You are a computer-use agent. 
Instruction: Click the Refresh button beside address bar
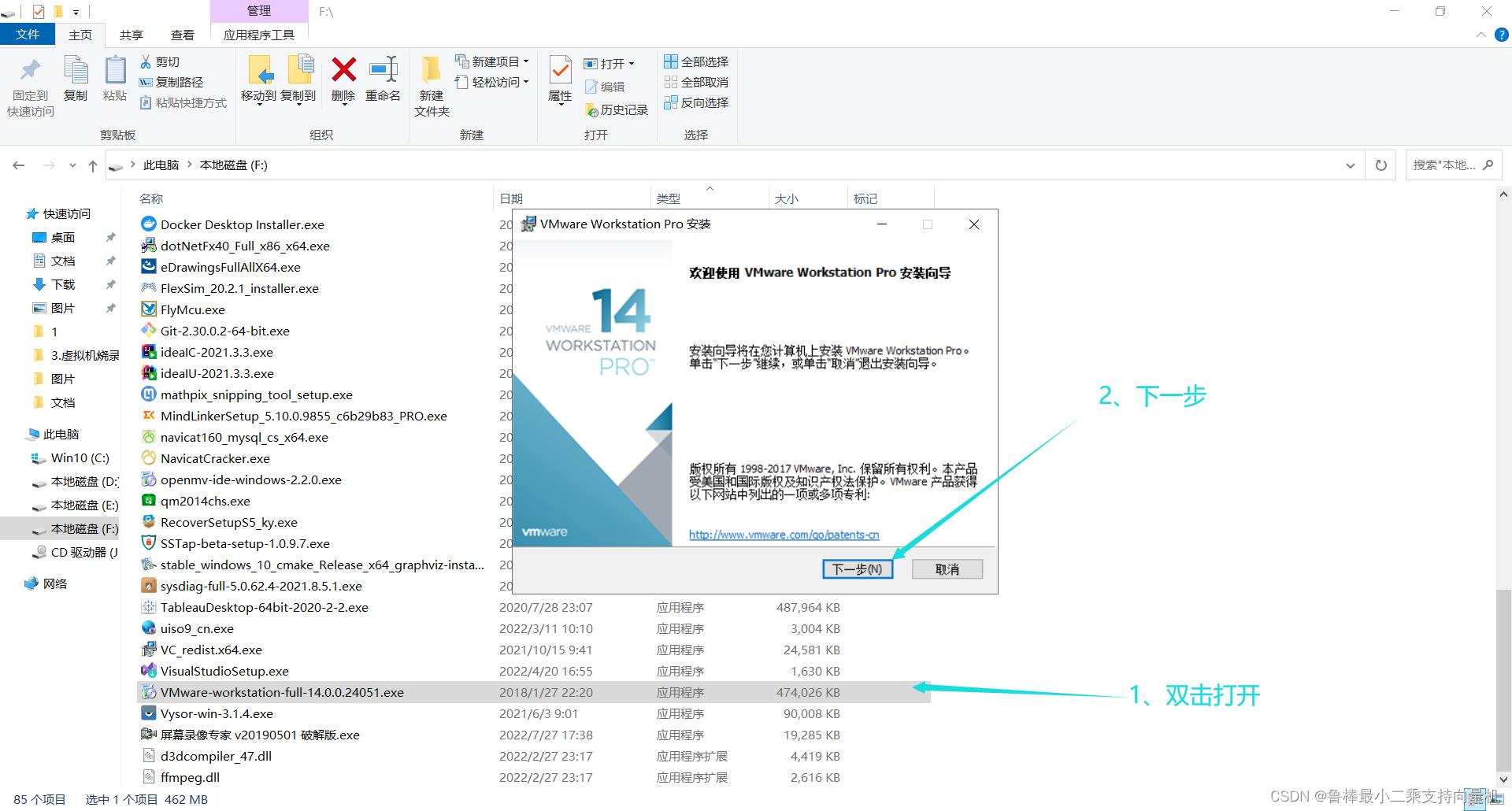1380,165
